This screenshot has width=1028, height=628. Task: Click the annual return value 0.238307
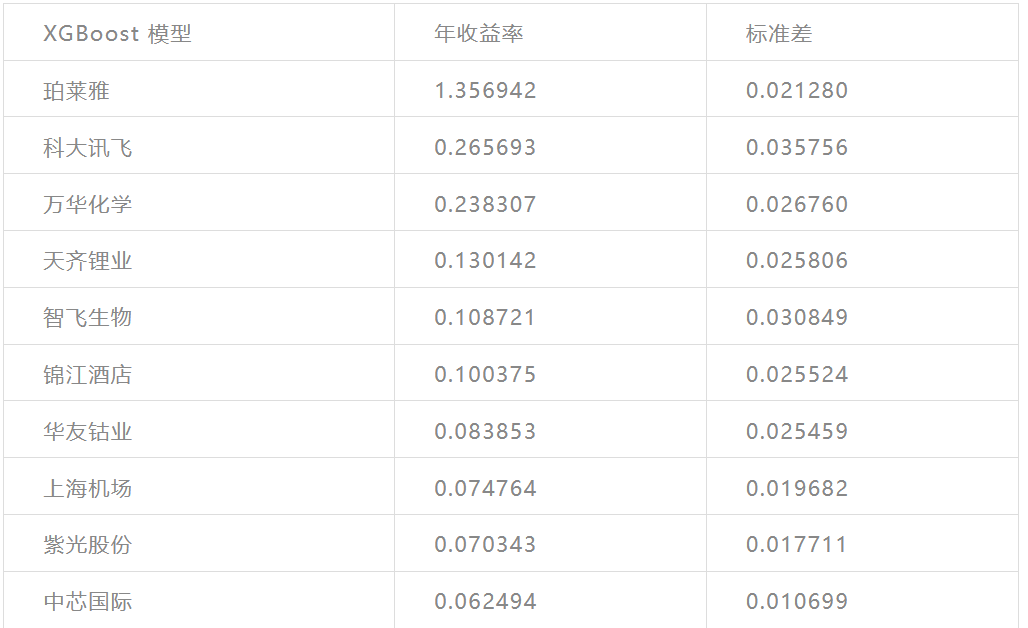485,205
